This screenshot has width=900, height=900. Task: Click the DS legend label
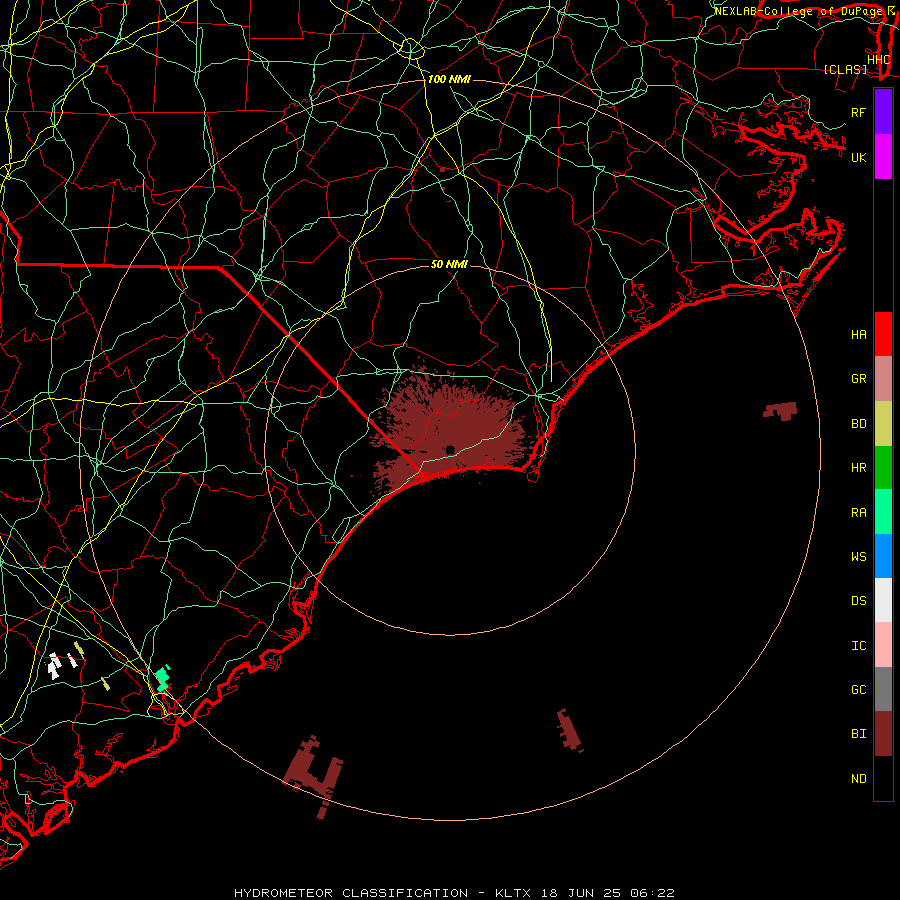coord(858,601)
